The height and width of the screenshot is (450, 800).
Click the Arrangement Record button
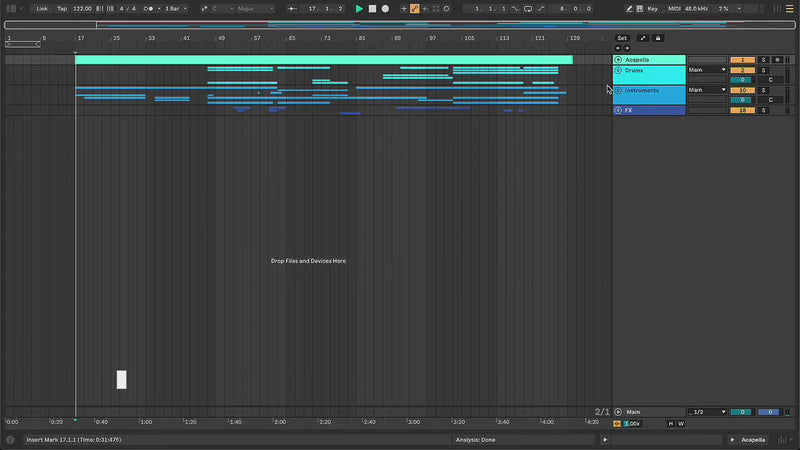click(385, 8)
